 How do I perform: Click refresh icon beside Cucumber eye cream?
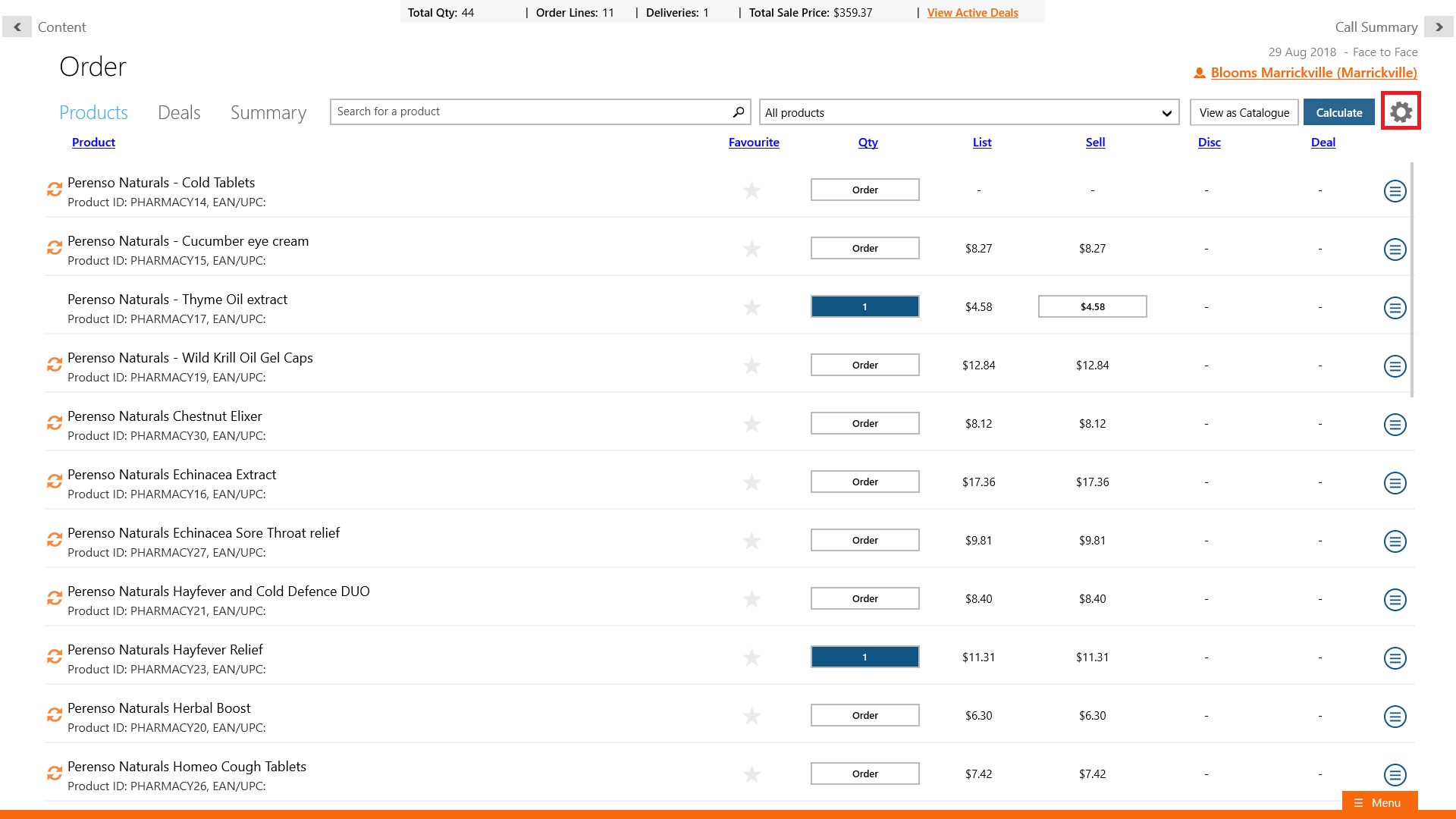click(54, 248)
